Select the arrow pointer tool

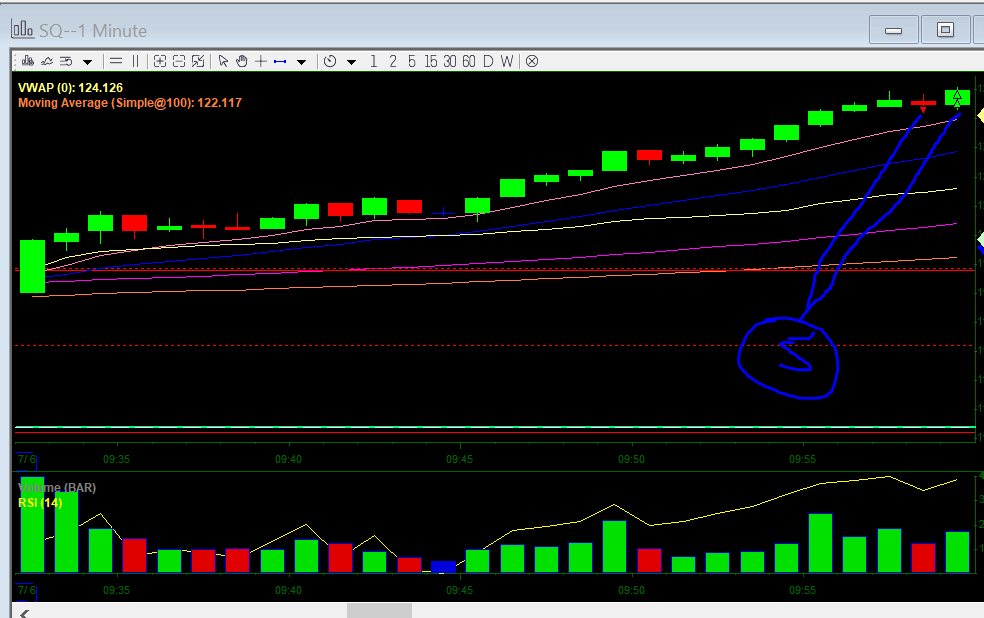coord(223,61)
